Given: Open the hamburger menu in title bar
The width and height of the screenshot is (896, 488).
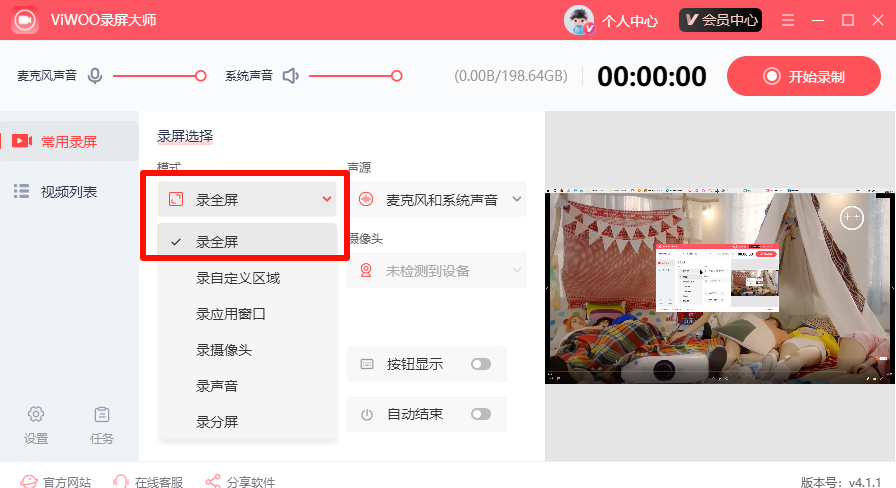Looking at the screenshot, I should click(788, 21).
